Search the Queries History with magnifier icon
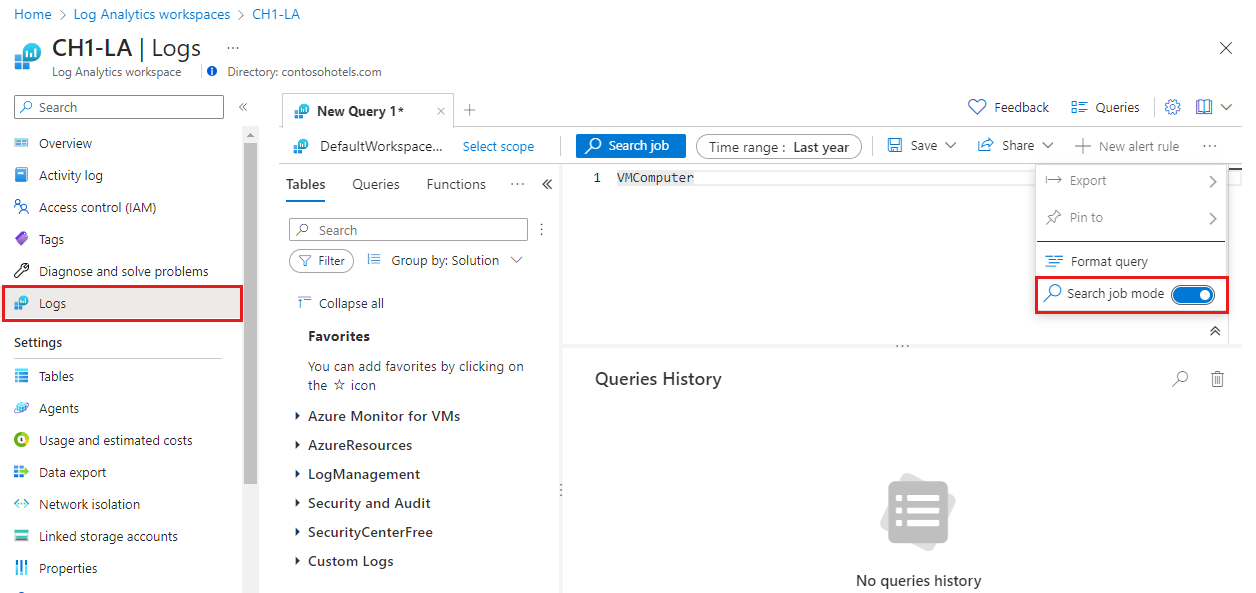The height and width of the screenshot is (593, 1256). point(1180,379)
